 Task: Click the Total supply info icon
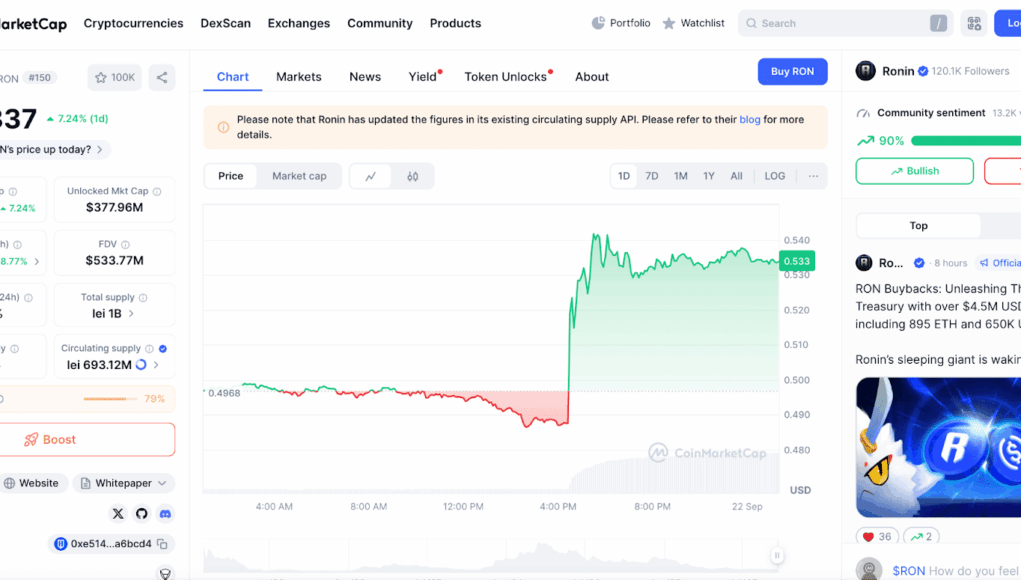click(143, 297)
